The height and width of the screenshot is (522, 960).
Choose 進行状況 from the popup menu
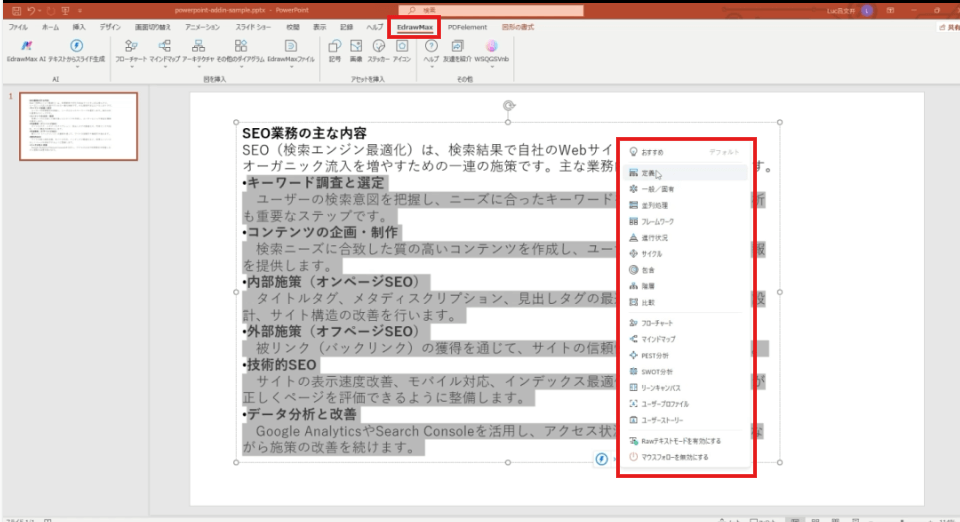click(685, 237)
